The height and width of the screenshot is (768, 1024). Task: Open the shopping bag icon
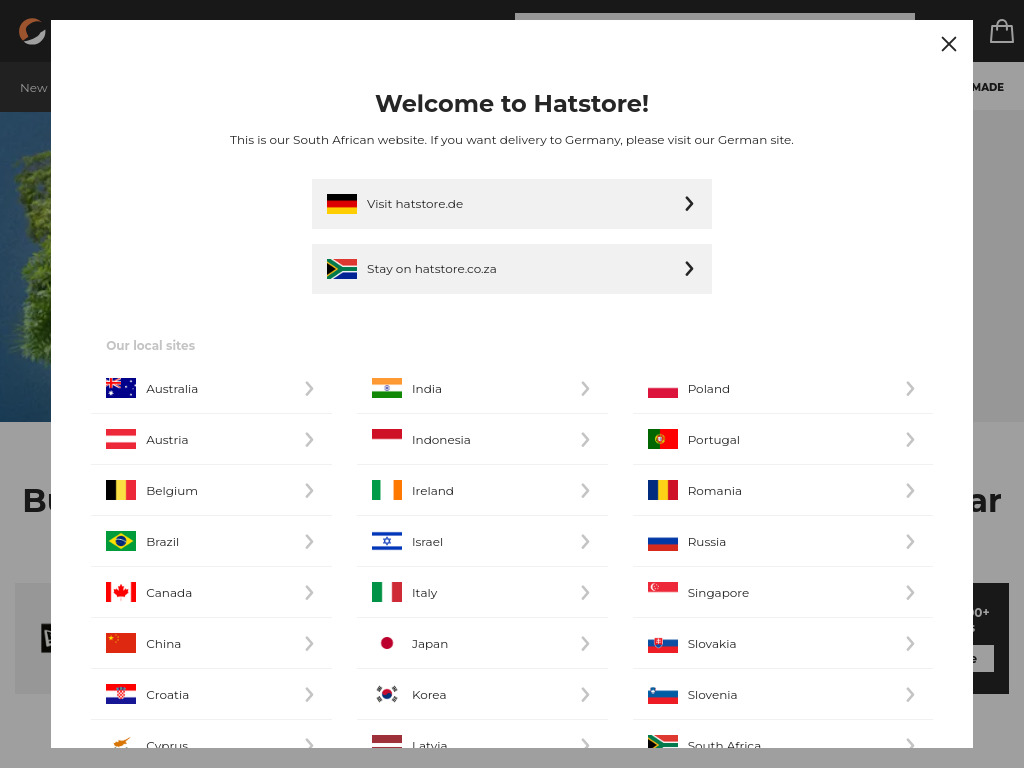point(1001,31)
